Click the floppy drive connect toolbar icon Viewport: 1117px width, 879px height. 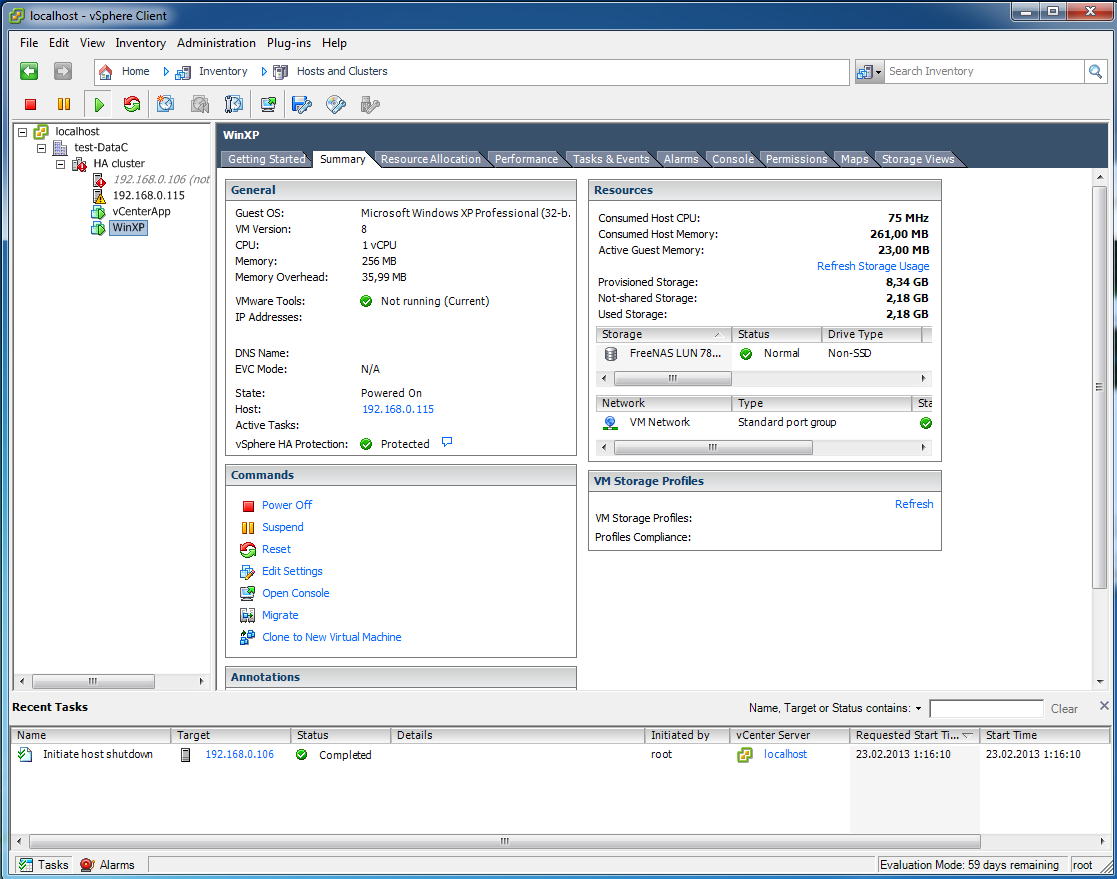[302, 105]
